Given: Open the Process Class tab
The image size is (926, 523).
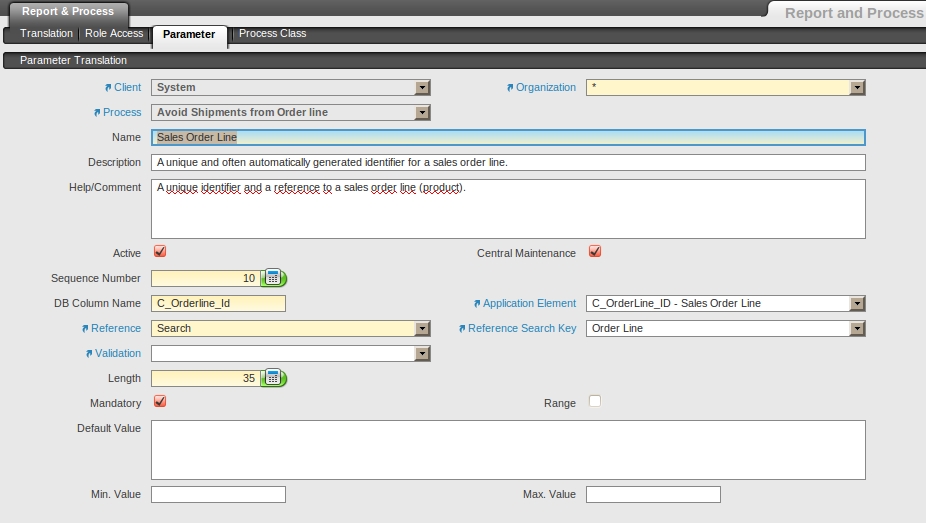Looking at the screenshot, I should [272, 34].
